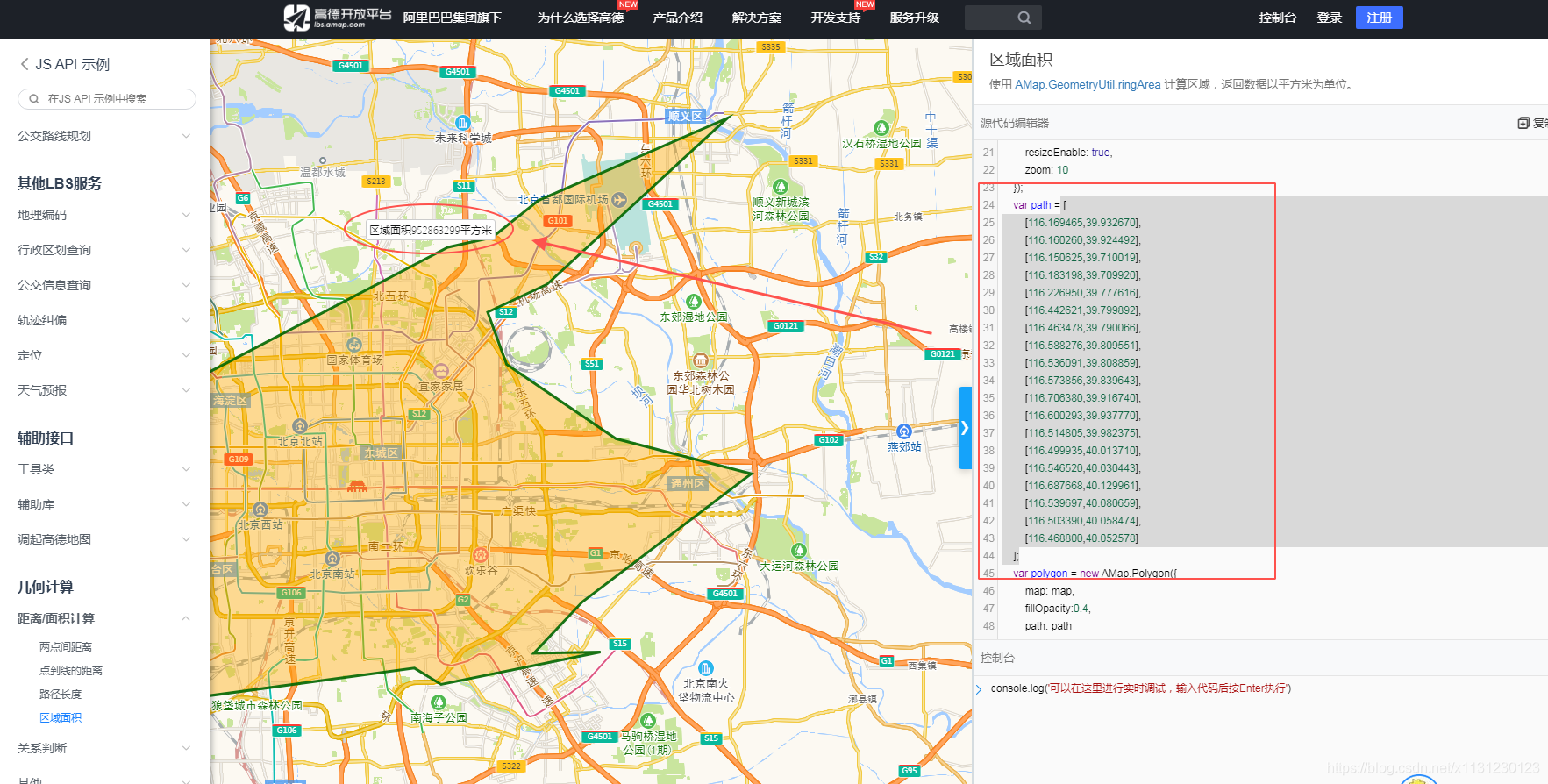Click code line 'resizeEnable: true,'

1068,153
